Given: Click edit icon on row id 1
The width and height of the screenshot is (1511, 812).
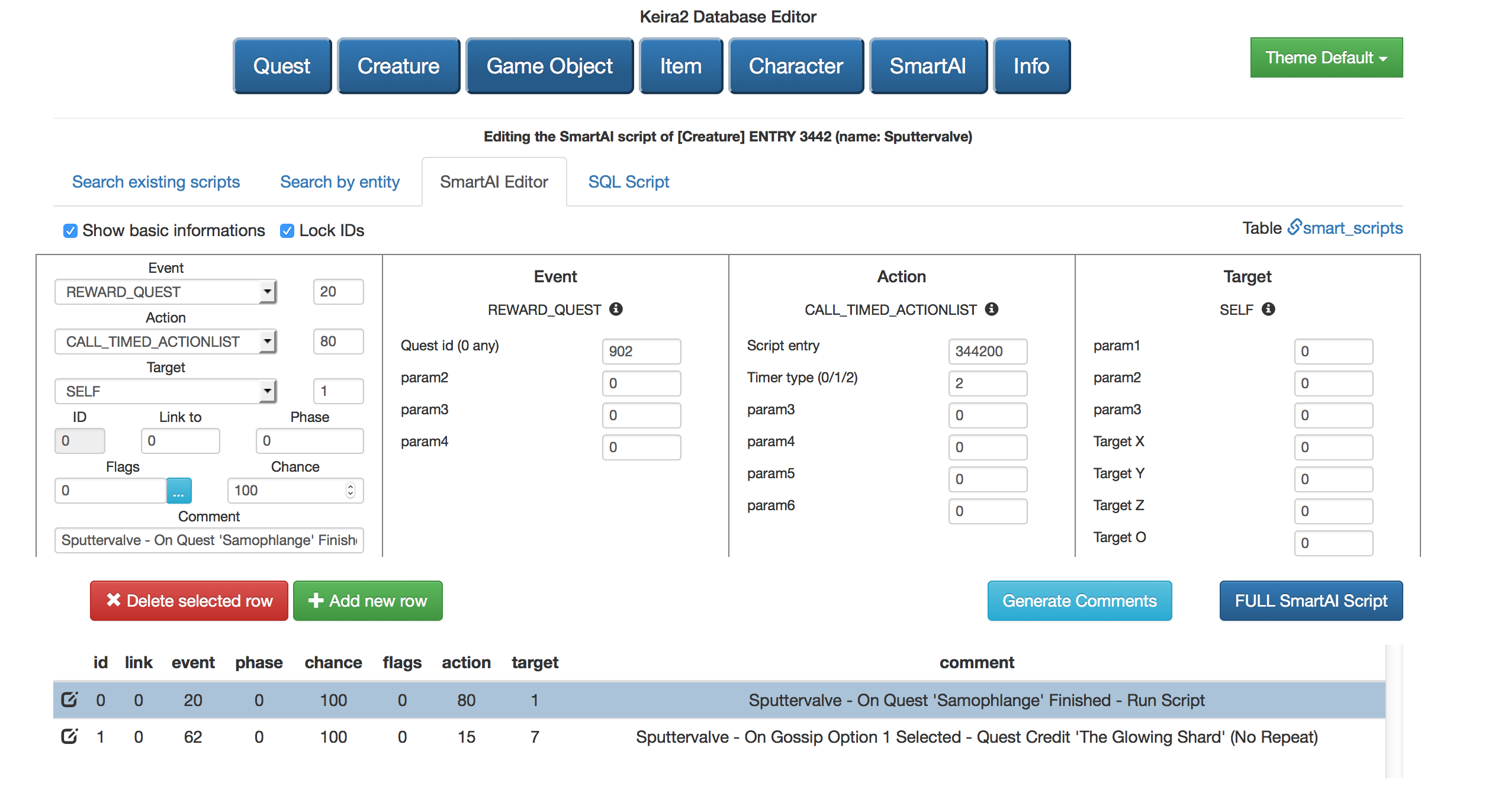Looking at the screenshot, I should pos(69,736).
